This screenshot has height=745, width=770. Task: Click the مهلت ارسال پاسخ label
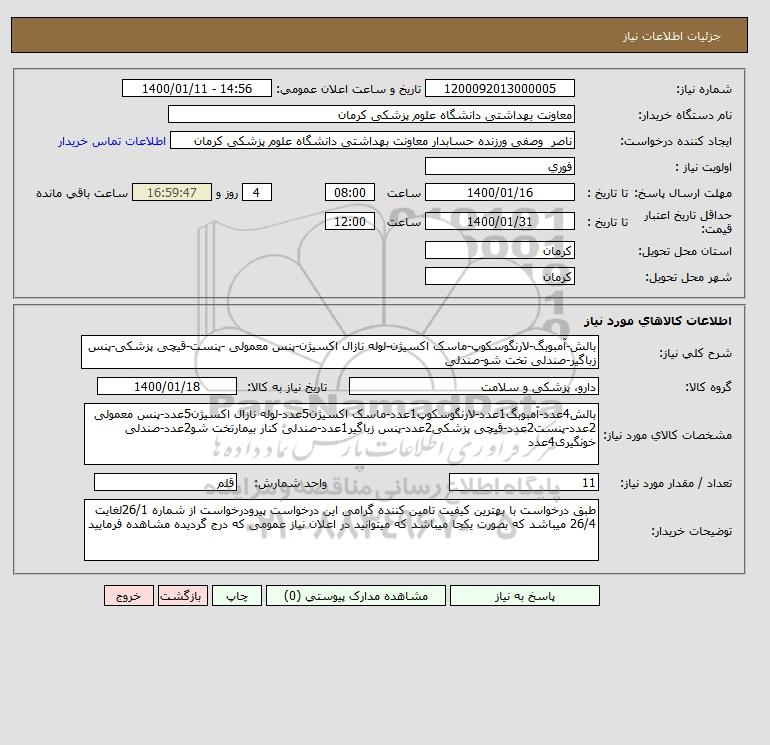pos(683,193)
